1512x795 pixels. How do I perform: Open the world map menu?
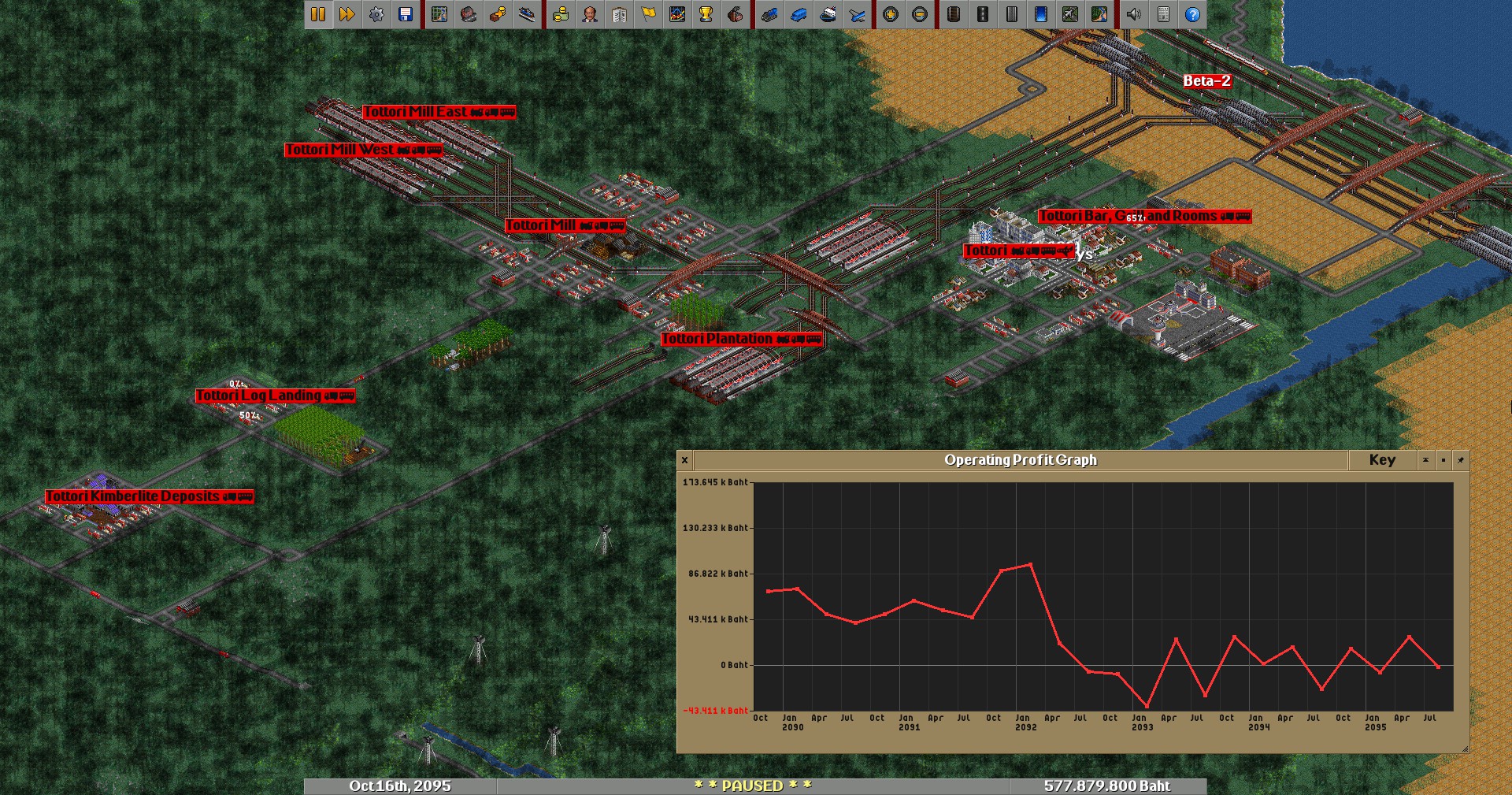click(439, 14)
